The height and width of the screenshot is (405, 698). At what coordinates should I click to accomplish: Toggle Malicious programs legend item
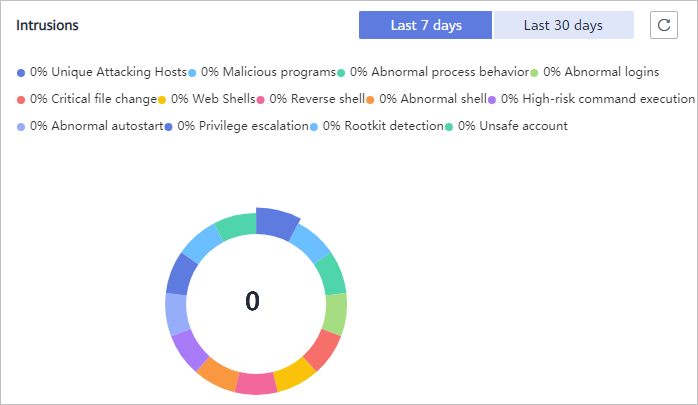[262, 72]
